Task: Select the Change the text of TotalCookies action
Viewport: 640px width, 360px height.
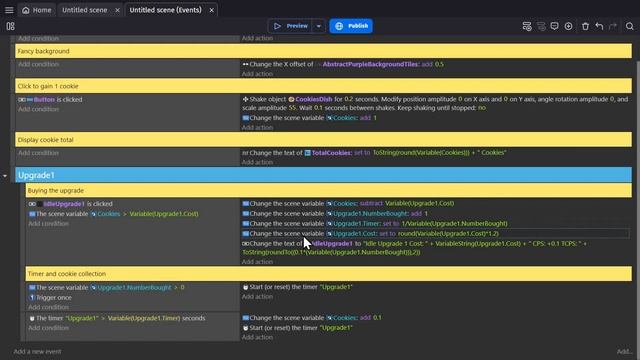Action: (374, 153)
